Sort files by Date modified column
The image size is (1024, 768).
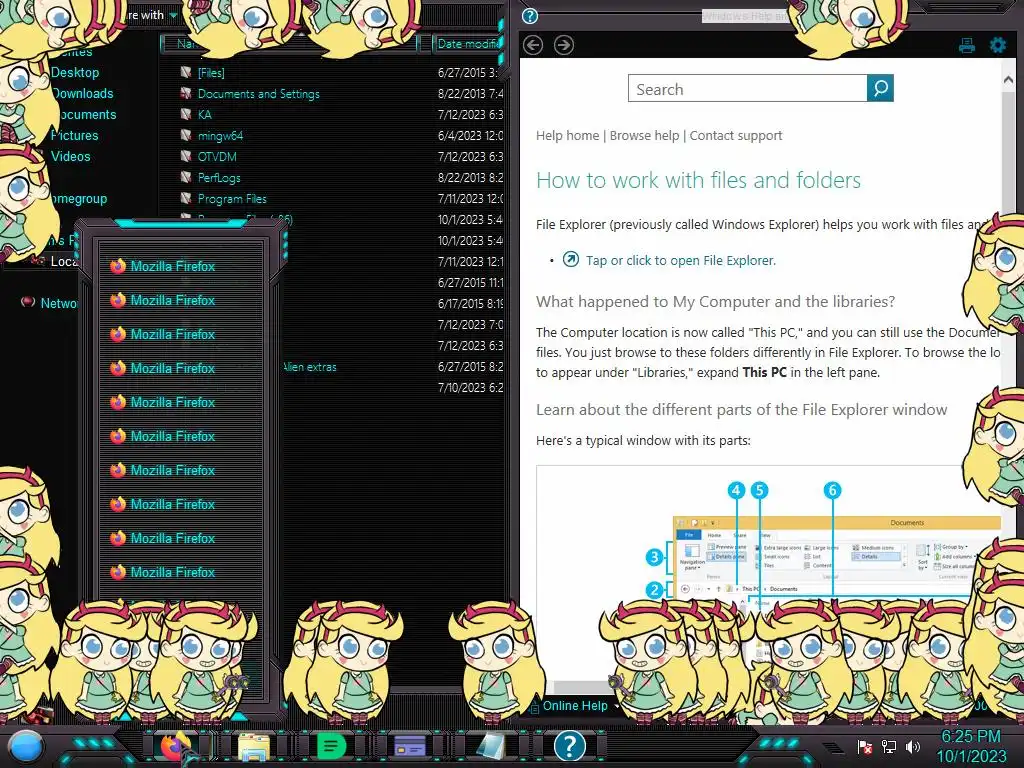467,44
